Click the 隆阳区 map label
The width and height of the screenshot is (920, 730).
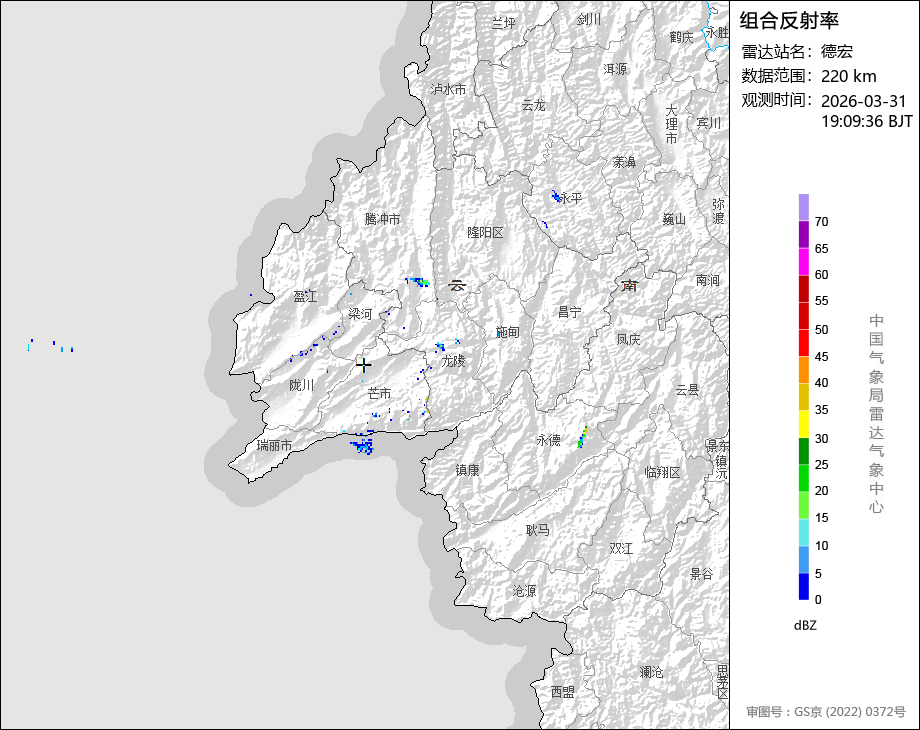pos(487,232)
